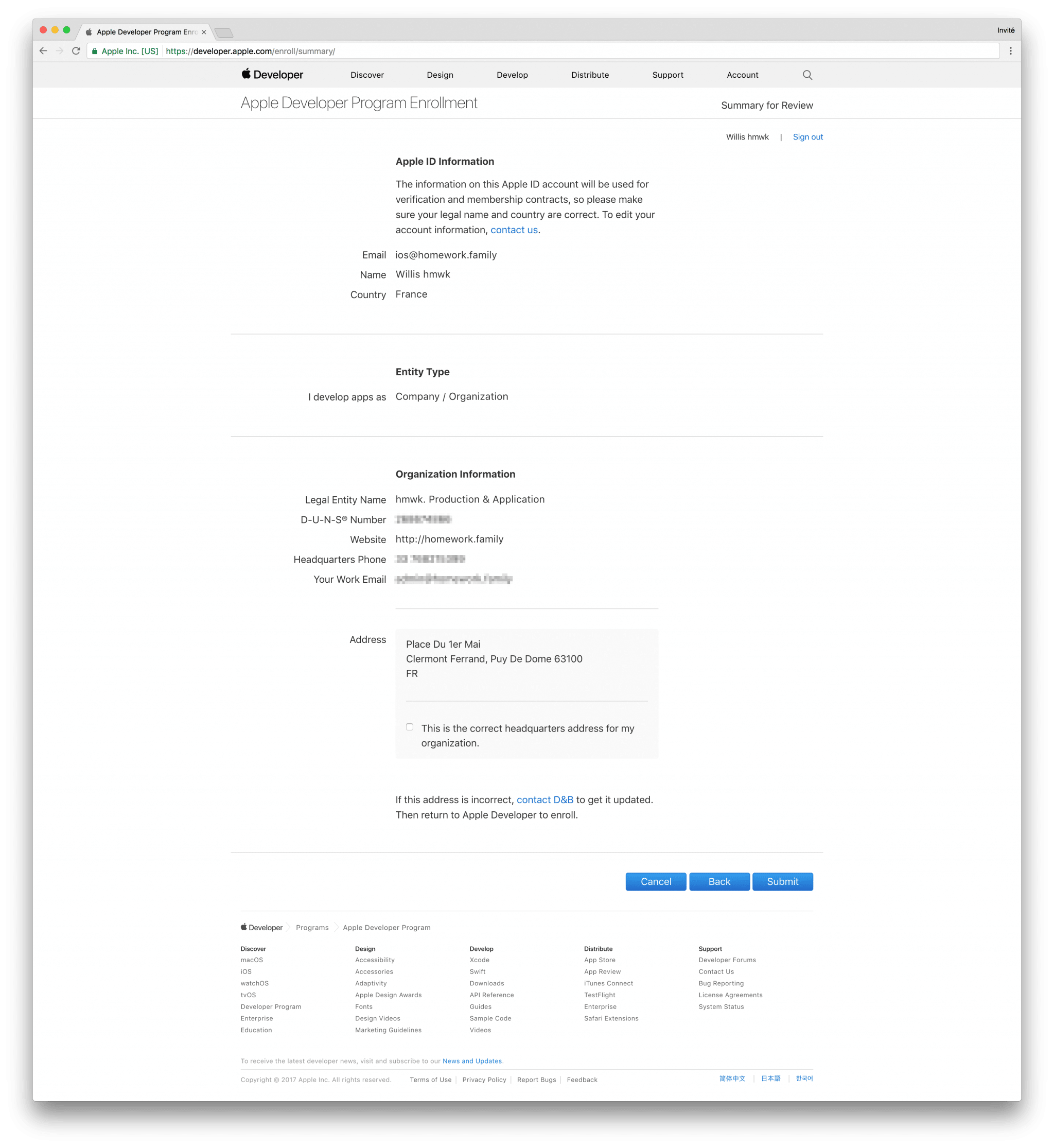Open License Agreements footer link
Viewport: 1054px width, 1148px height.
coord(730,995)
